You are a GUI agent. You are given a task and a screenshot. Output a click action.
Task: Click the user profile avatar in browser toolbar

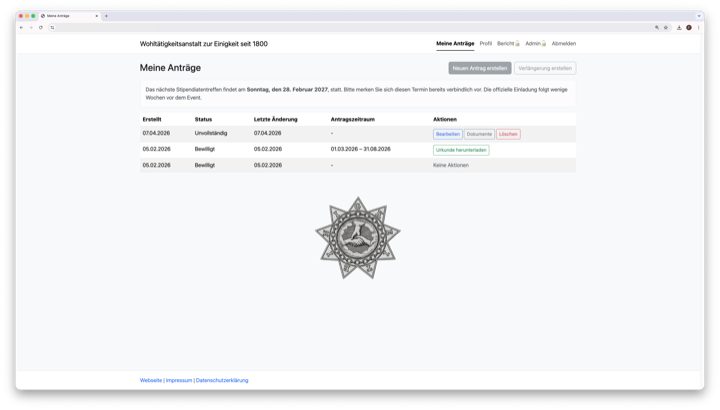[689, 27]
